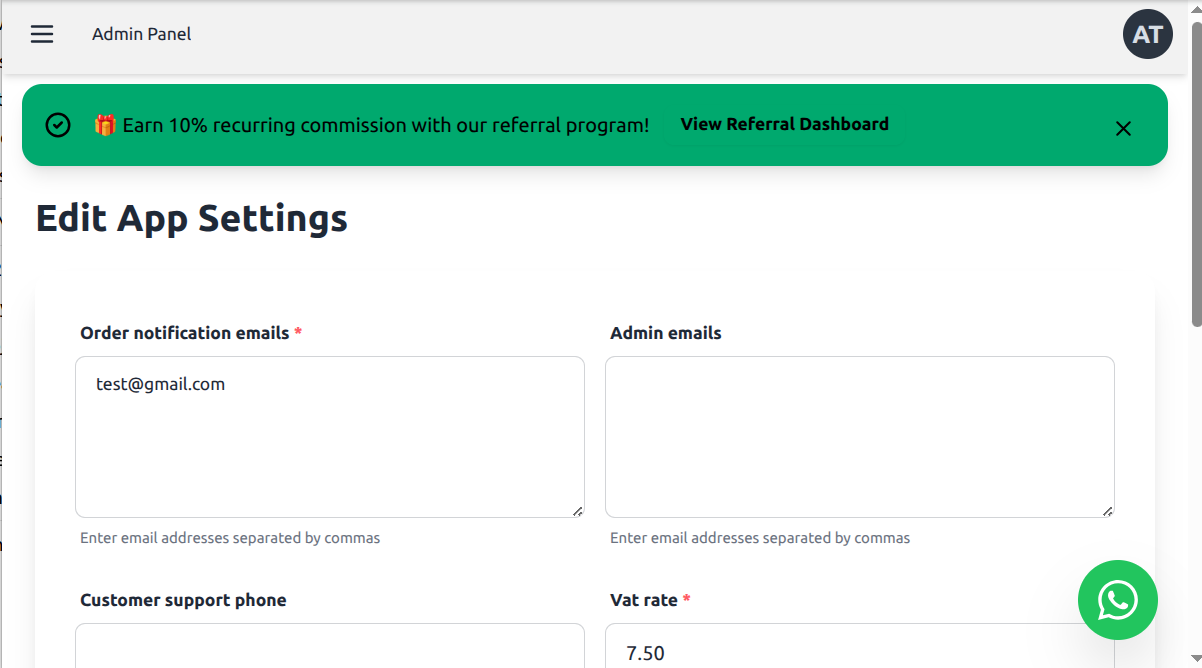Dismiss the referral program banner

click(1122, 128)
